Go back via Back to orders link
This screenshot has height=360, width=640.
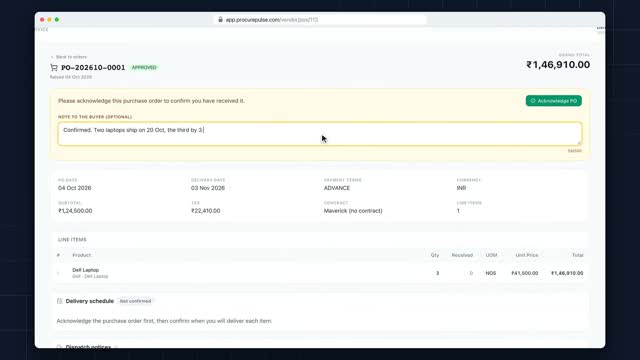pyautogui.click(x=69, y=57)
